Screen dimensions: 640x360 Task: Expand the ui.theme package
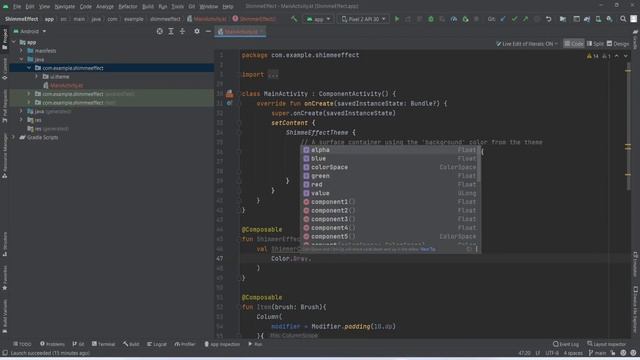36,77
